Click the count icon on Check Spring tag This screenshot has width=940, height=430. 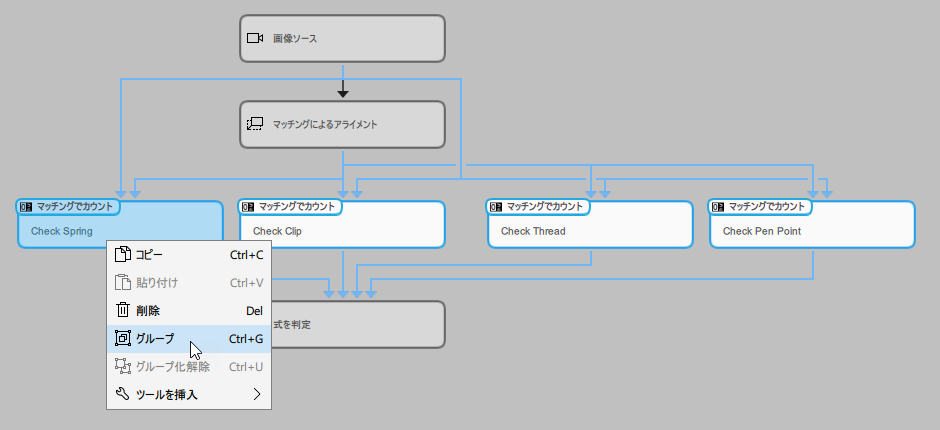click(x=26, y=207)
